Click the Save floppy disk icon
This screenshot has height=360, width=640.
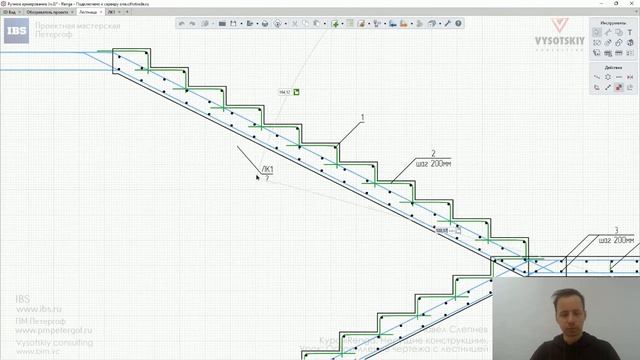(x=233, y=24)
